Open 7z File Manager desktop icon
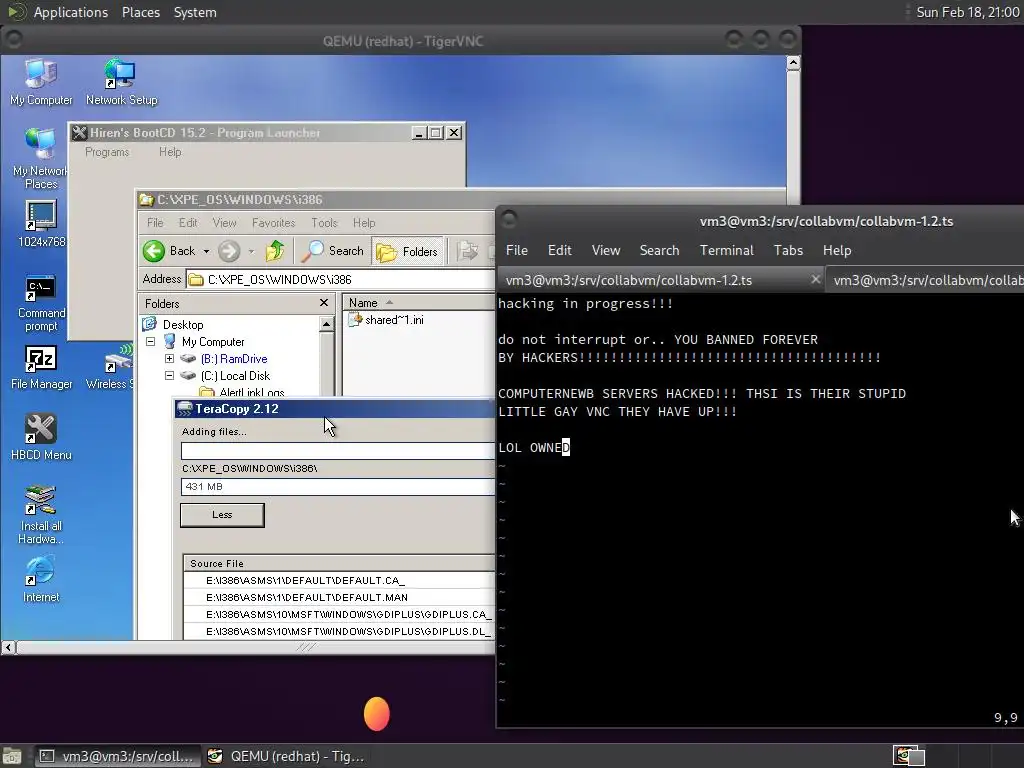The image size is (1024, 768). (41, 367)
